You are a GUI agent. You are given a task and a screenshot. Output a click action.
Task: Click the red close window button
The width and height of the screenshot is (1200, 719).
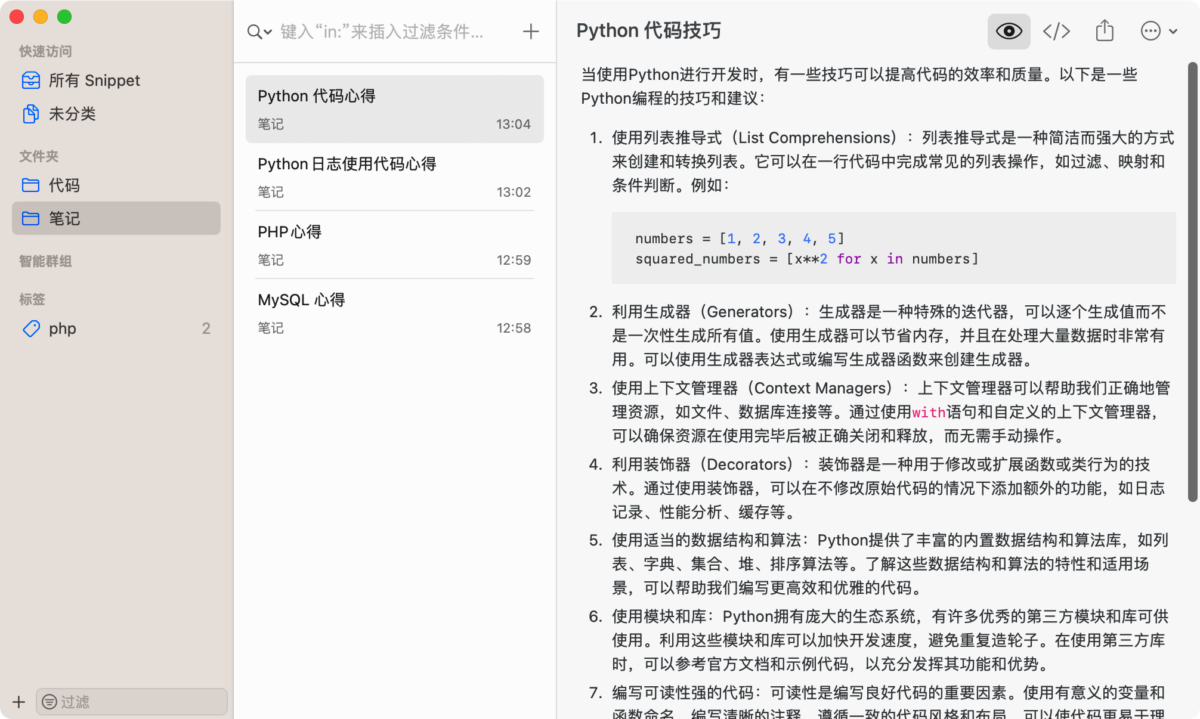click(x=17, y=16)
